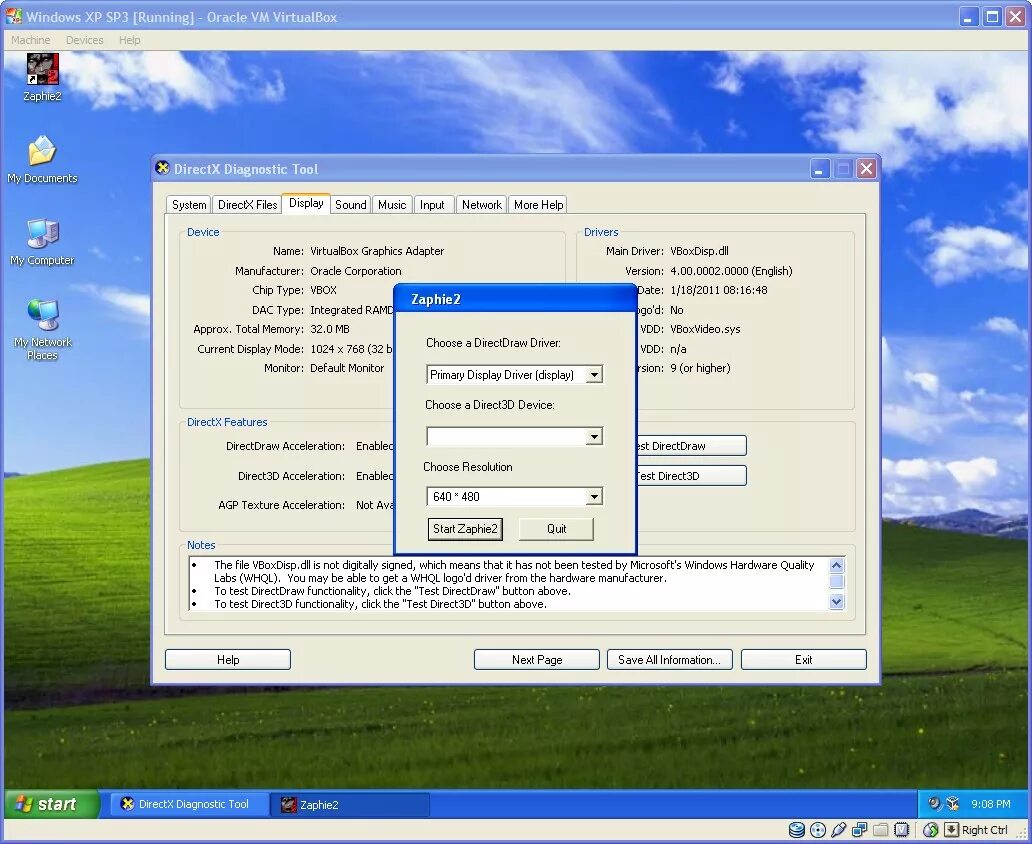Open the VirtualBox Help menu
Screen dimensions: 1032x844
tap(130, 40)
